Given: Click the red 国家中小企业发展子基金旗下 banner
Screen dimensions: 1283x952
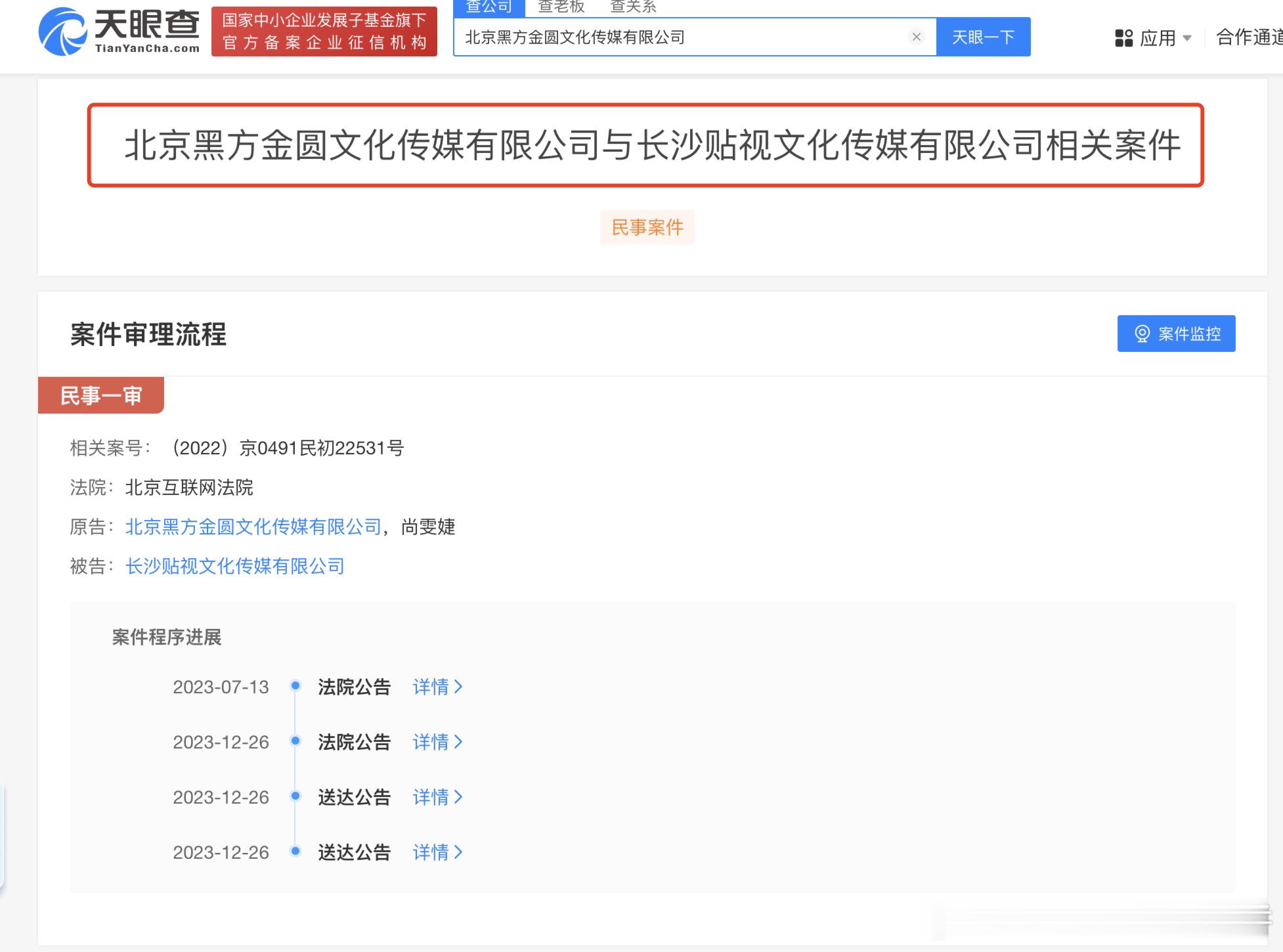Looking at the screenshot, I should tap(324, 32).
